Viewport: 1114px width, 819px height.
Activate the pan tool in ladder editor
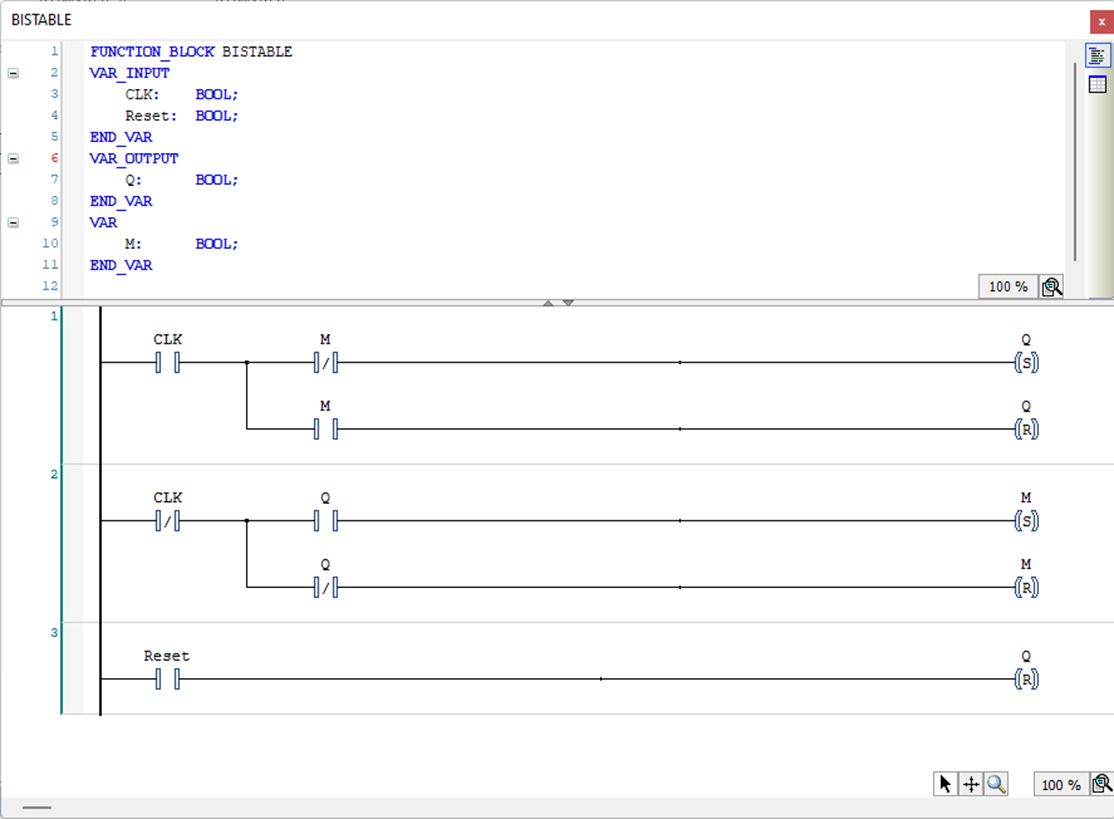[x=970, y=784]
